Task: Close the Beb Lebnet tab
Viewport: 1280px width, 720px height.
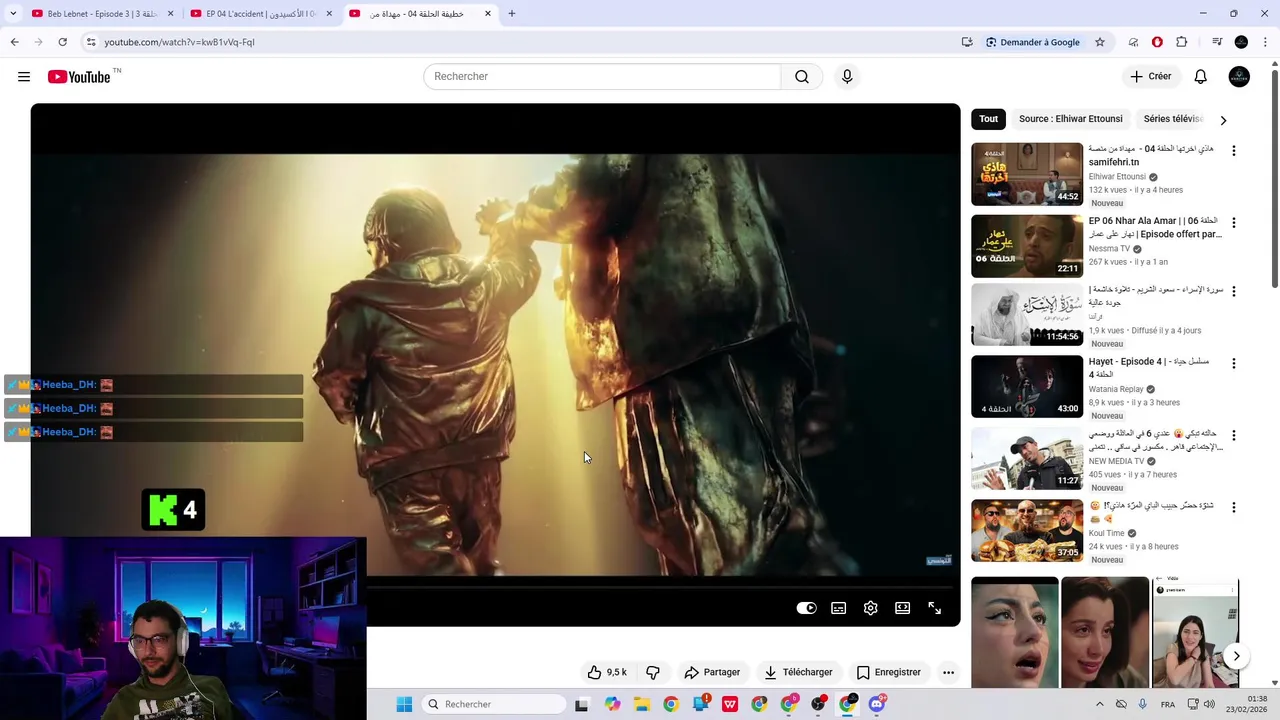Action: pyautogui.click(x=170, y=14)
